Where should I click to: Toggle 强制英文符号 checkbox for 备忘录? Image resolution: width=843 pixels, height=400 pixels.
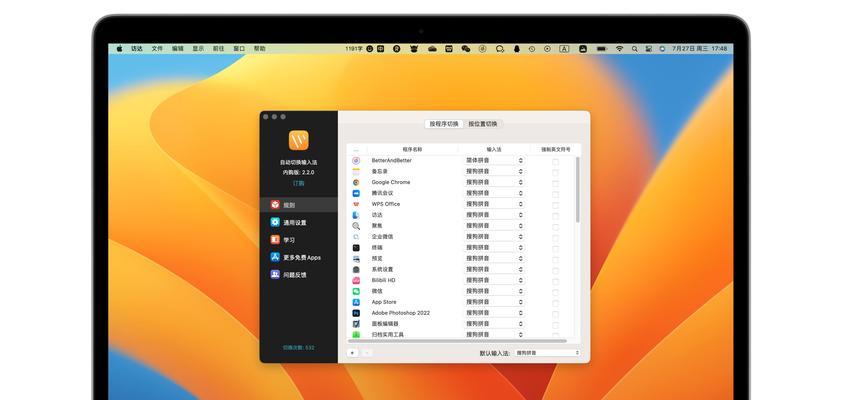click(555, 173)
